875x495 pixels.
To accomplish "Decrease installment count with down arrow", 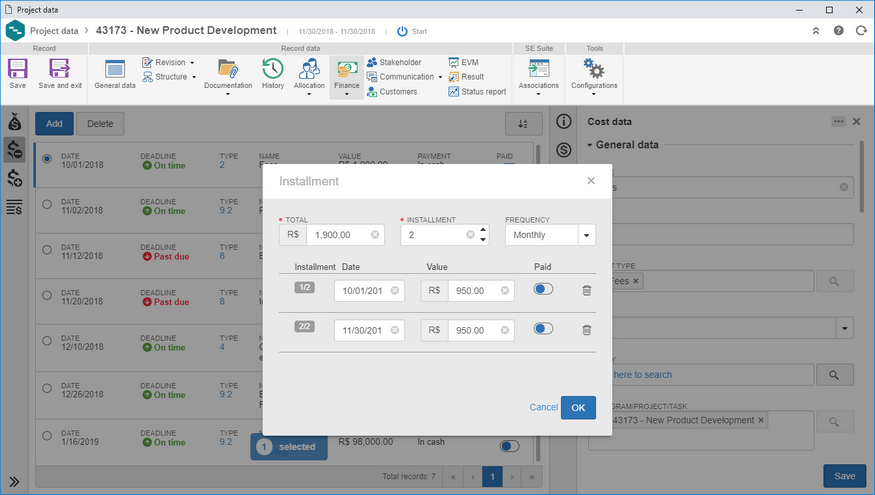I will 483,240.
